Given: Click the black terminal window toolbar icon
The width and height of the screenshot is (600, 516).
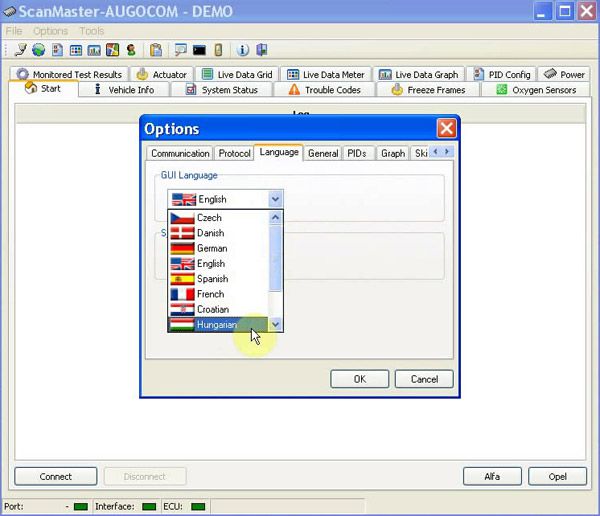Looking at the screenshot, I should (x=200, y=50).
